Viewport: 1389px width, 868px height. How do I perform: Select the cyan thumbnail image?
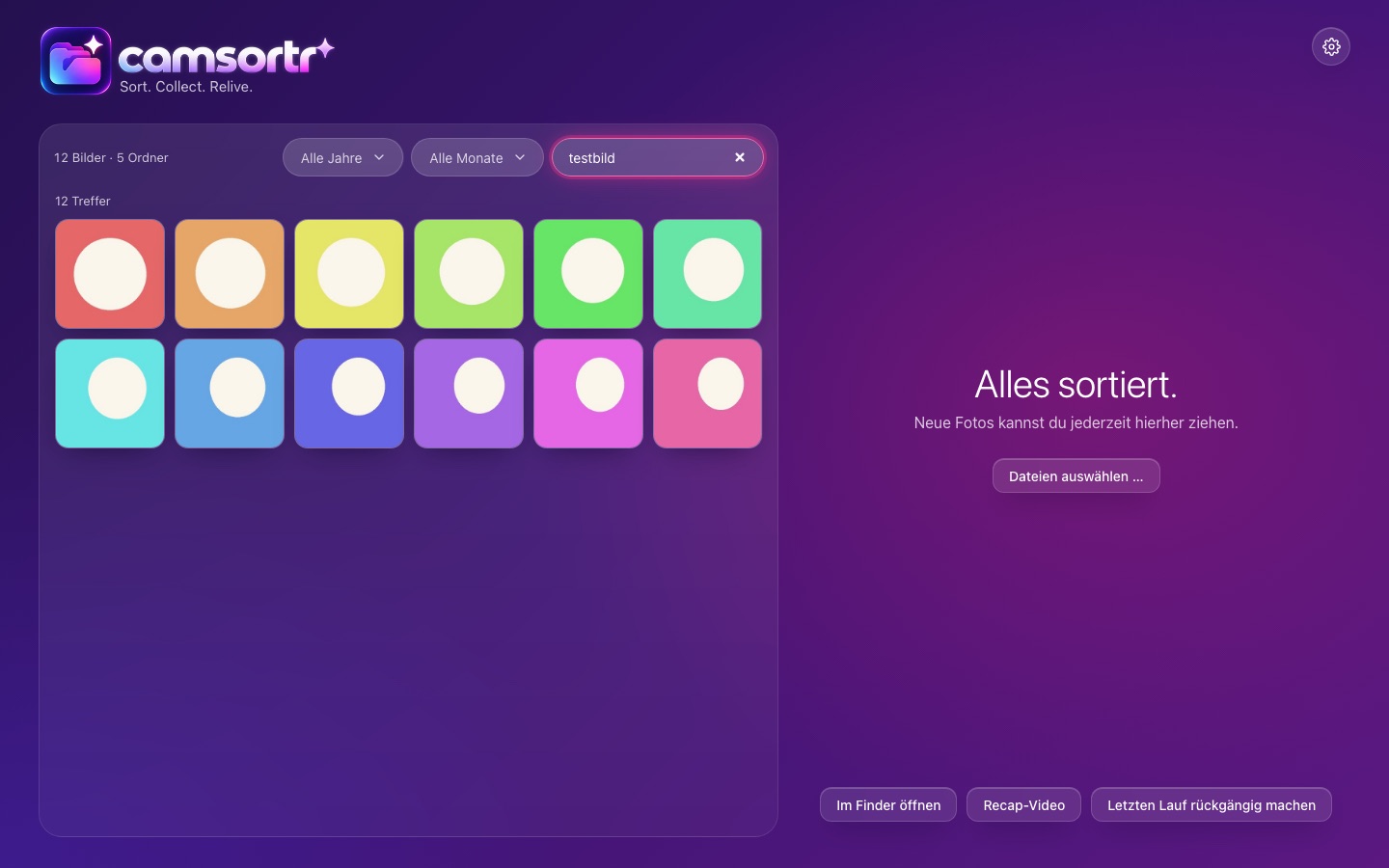pos(110,393)
